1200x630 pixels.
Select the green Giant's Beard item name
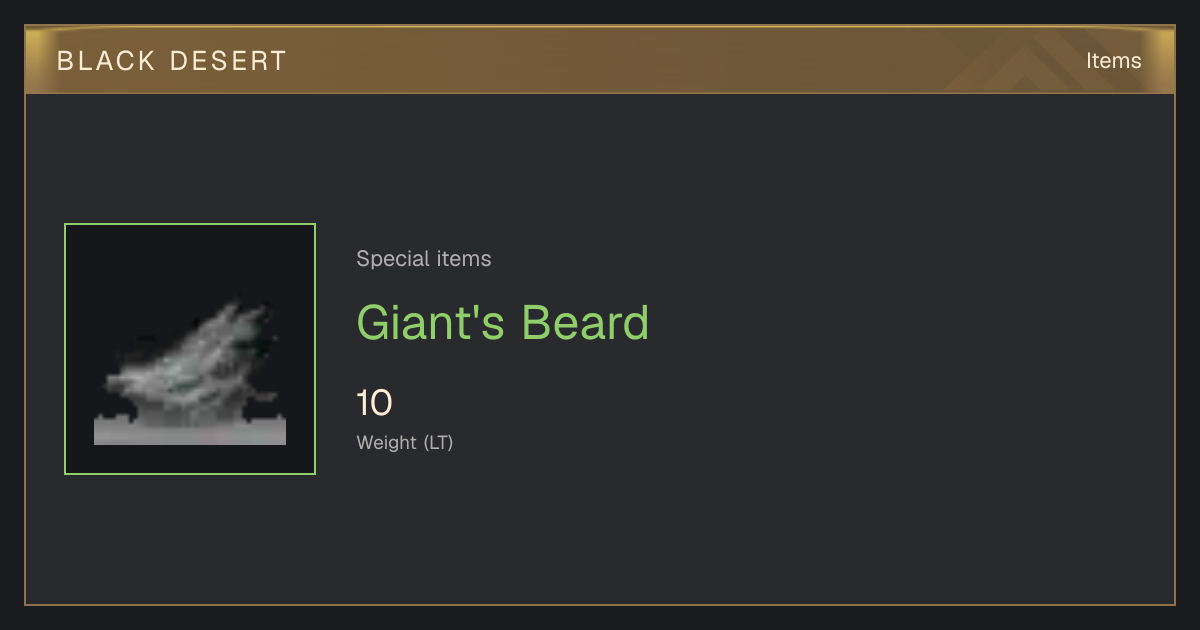(x=503, y=323)
